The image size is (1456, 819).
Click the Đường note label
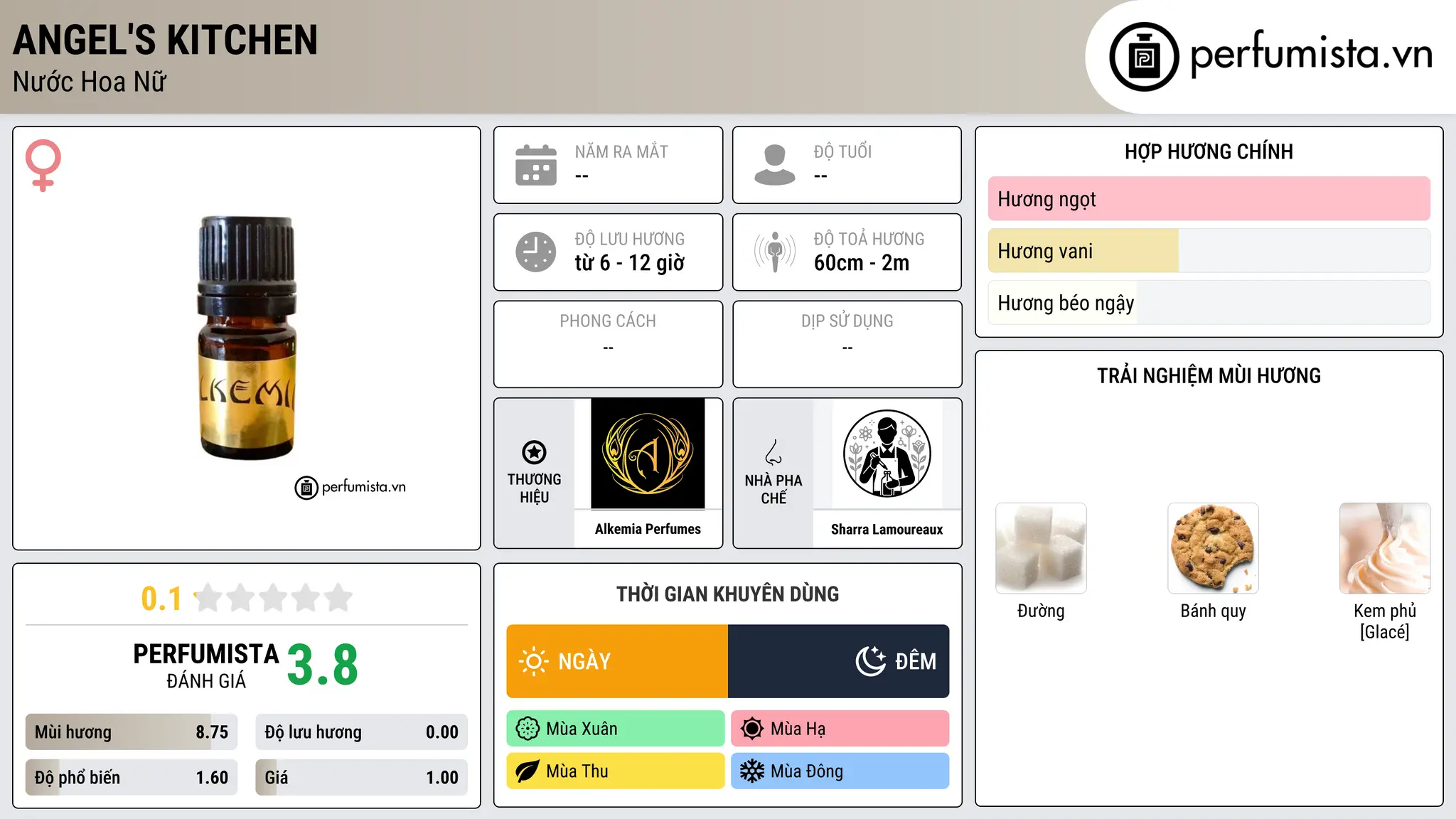[1041, 611]
